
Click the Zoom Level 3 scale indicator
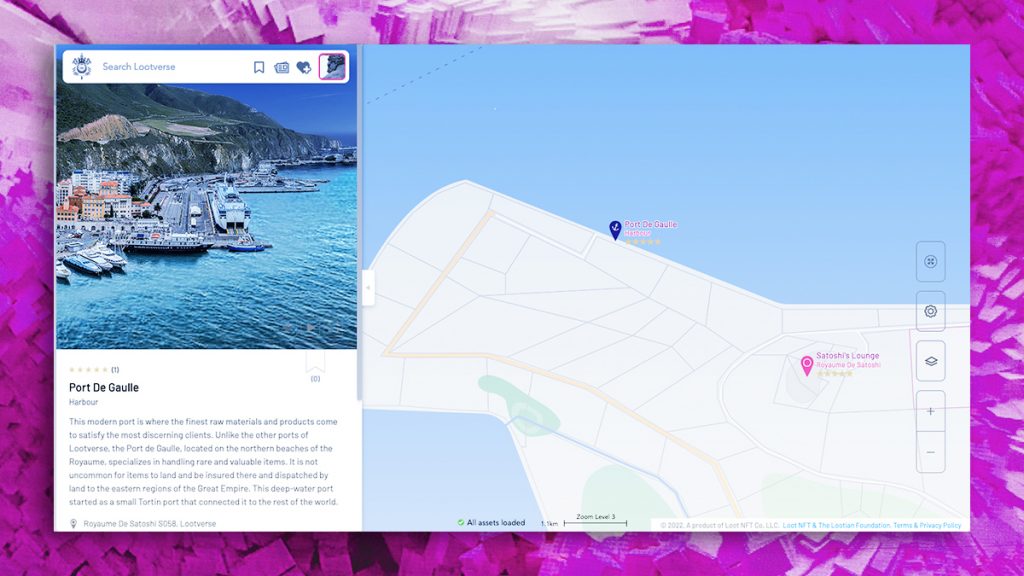[x=595, y=520]
